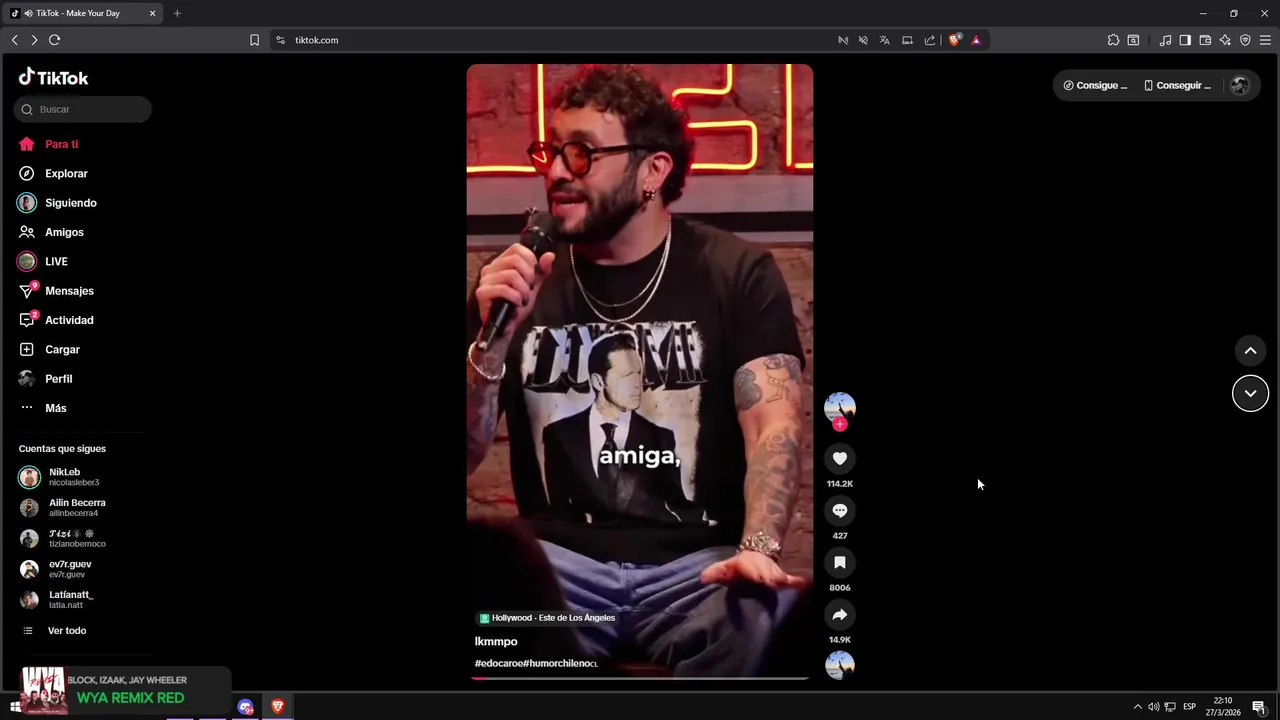Click the Consigue monedas button
Image resolution: width=1280 pixels, height=720 pixels.
pyautogui.click(x=1095, y=85)
